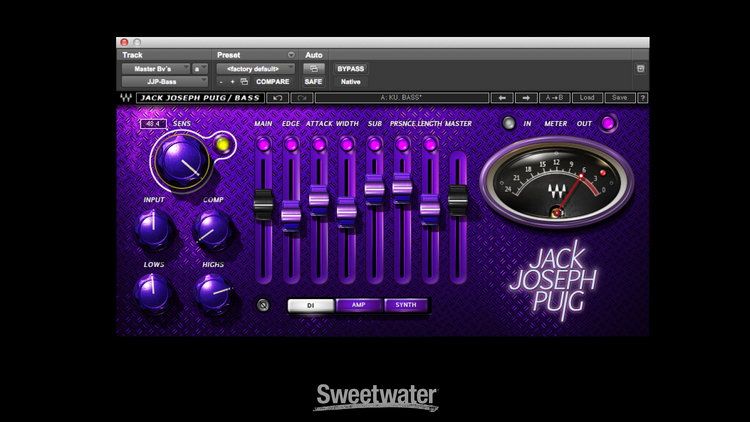750x422 pixels.
Task: Click the undo arrow in Waves toolbar
Action: (277, 98)
